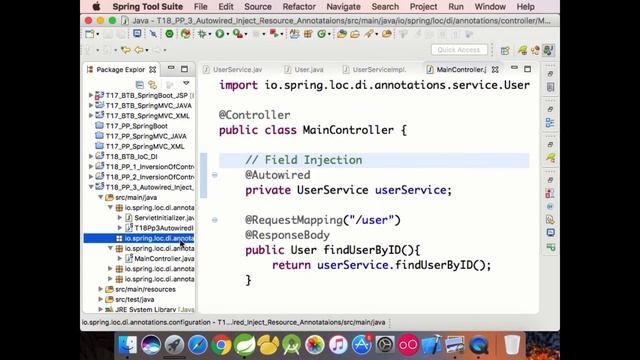
Task: Open the Debug button dropdown arrow
Action: click(x=209, y=35)
